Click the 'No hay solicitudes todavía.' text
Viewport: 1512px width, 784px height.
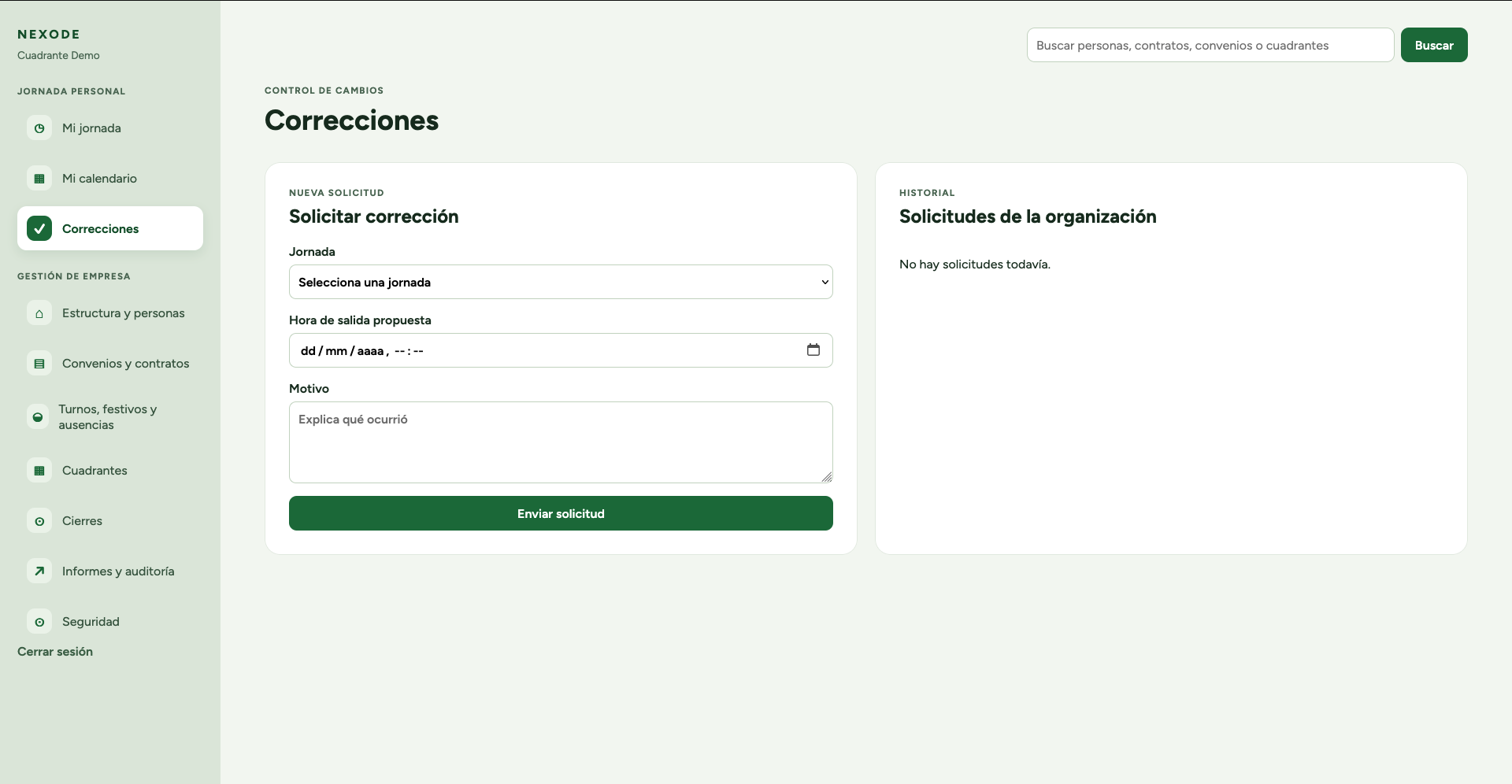[975, 264]
